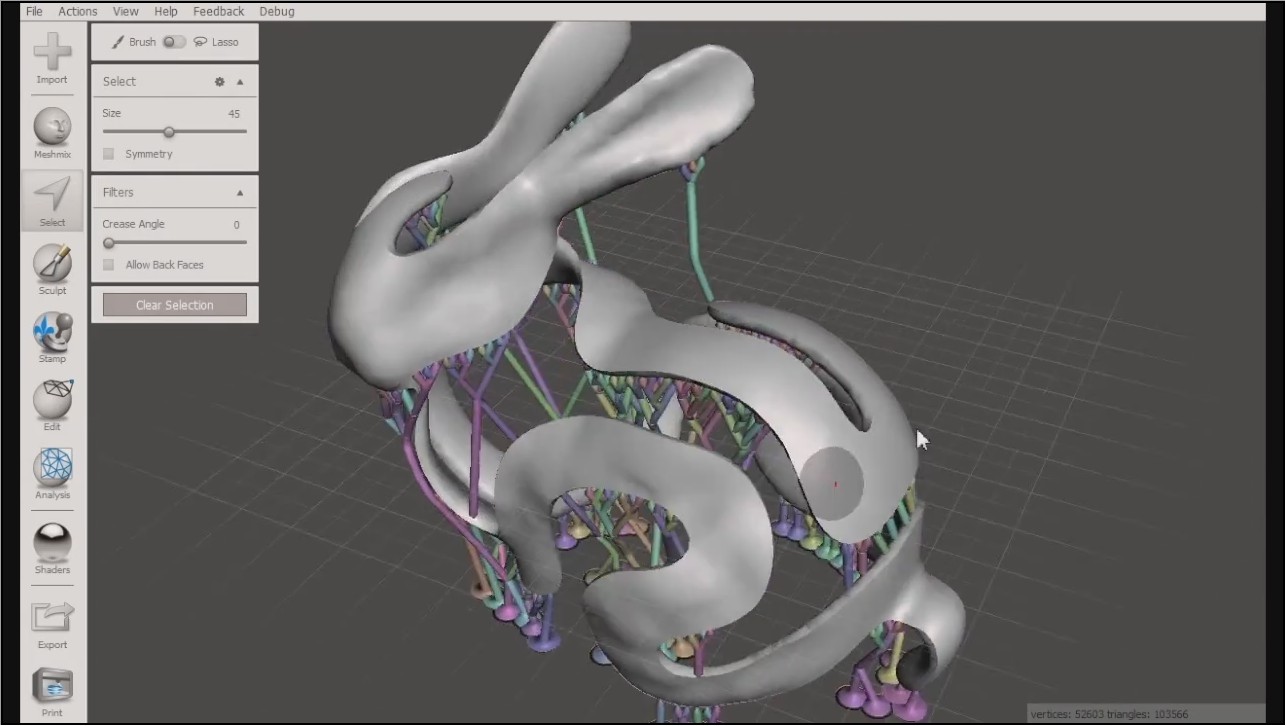Open the Stamp tool
1286x726 pixels.
point(52,337)
